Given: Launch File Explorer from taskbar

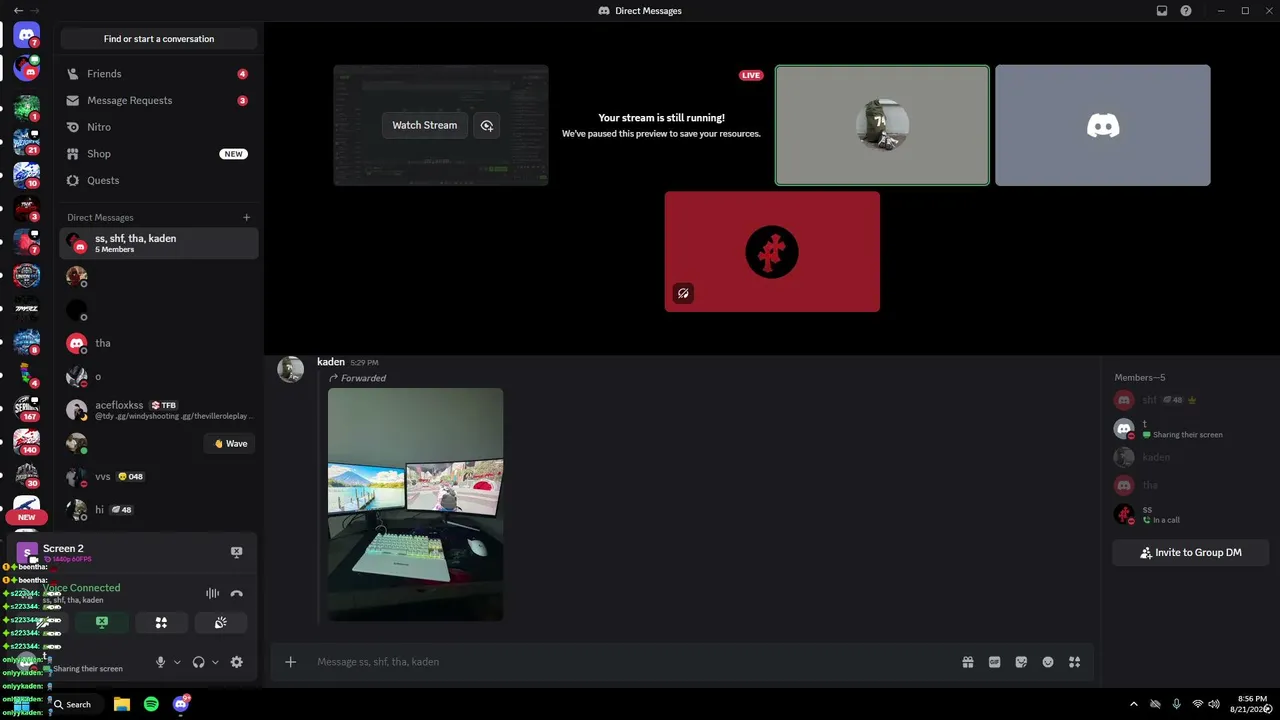Looking at the screenshot, I should tap(122, 704).
